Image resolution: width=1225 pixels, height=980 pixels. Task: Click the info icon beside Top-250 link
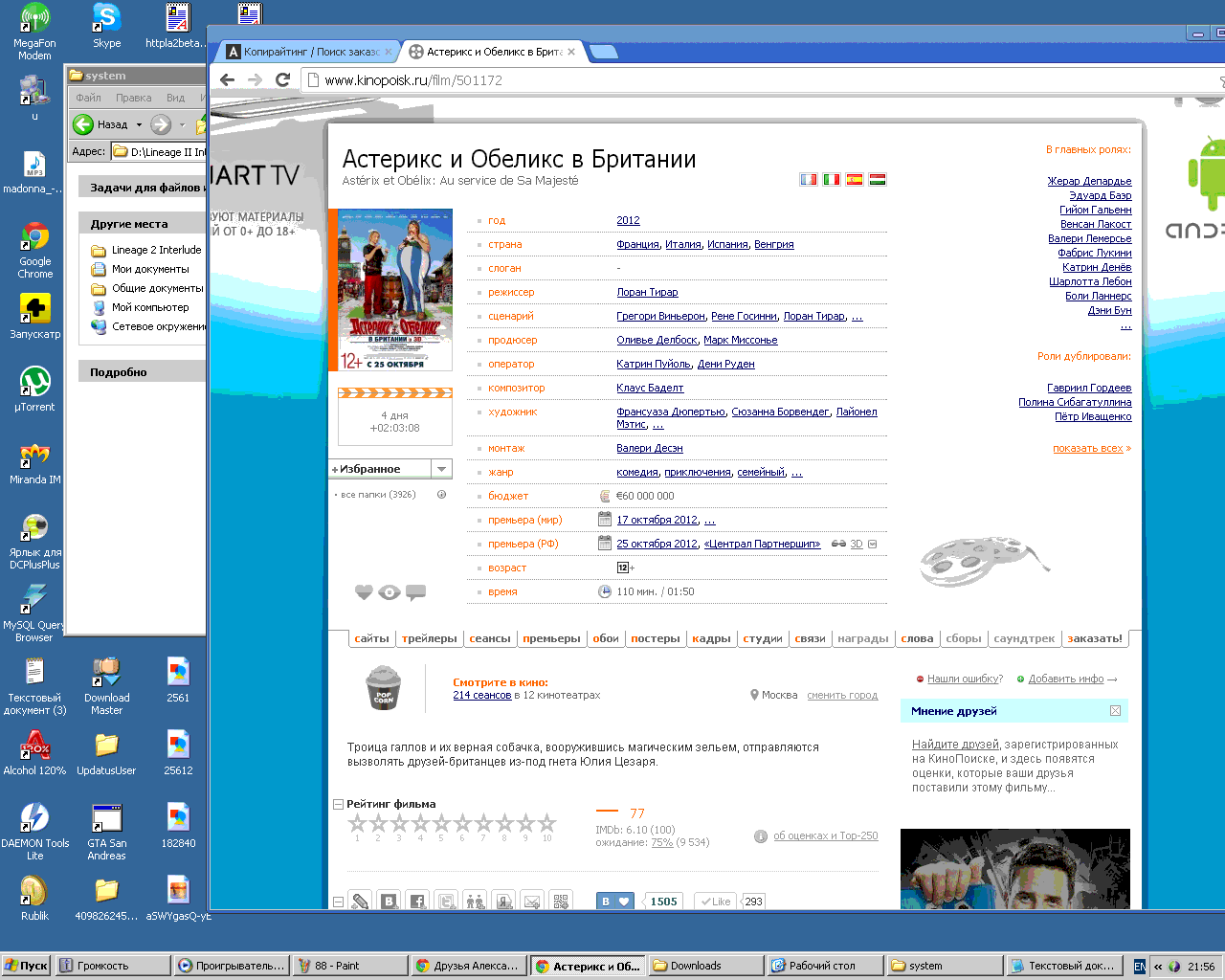click(x=761, y=836)
